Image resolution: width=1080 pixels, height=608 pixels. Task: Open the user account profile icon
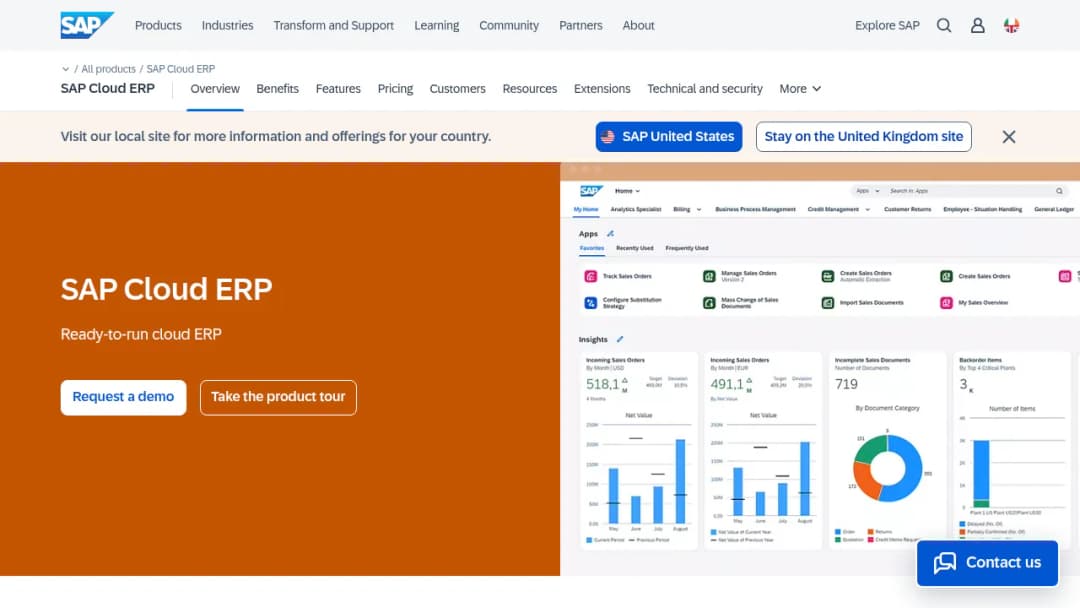977,25
